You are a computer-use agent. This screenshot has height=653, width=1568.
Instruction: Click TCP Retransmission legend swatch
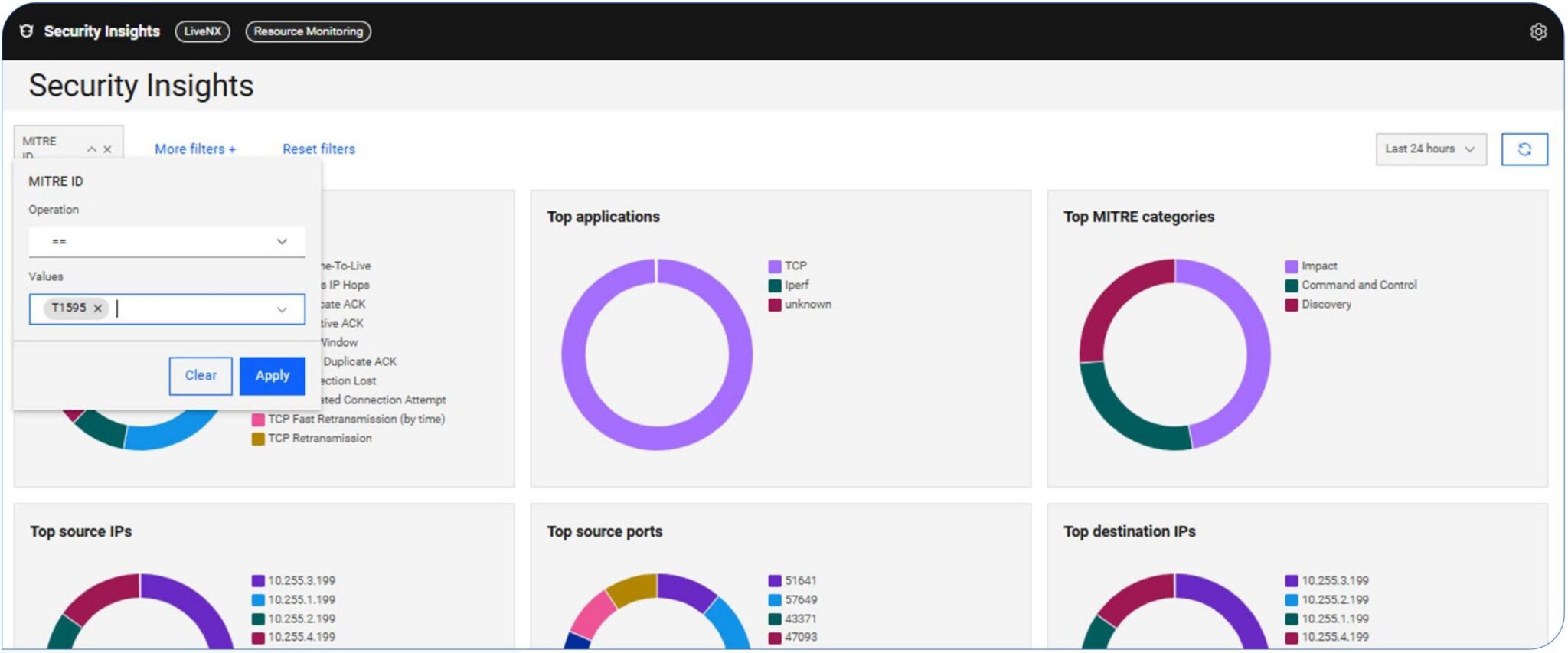click(x=258, y=439)
